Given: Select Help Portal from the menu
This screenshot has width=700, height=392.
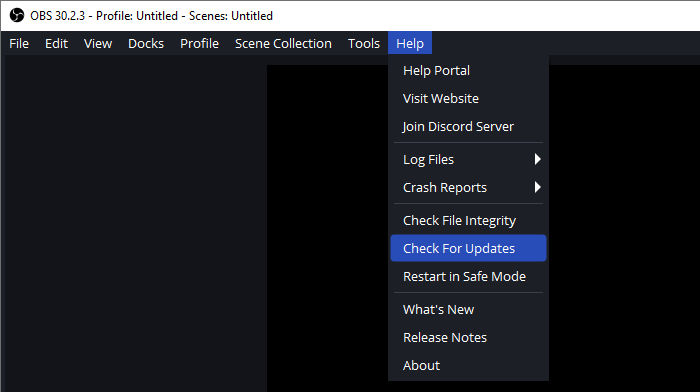Looking at the screenshot, I should click(x=468, y=71).
